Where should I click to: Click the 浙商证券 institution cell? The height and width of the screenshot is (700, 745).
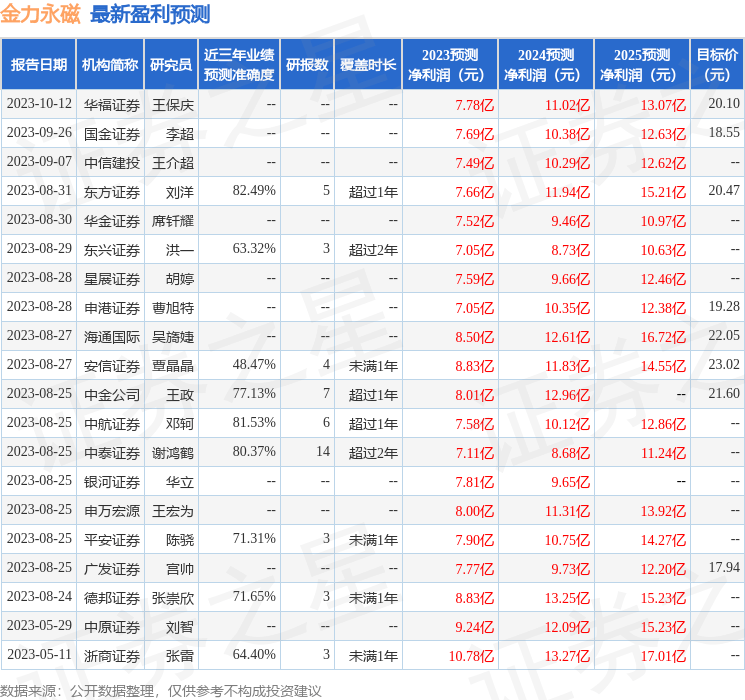pyautogui.click(x=112, y=656)
